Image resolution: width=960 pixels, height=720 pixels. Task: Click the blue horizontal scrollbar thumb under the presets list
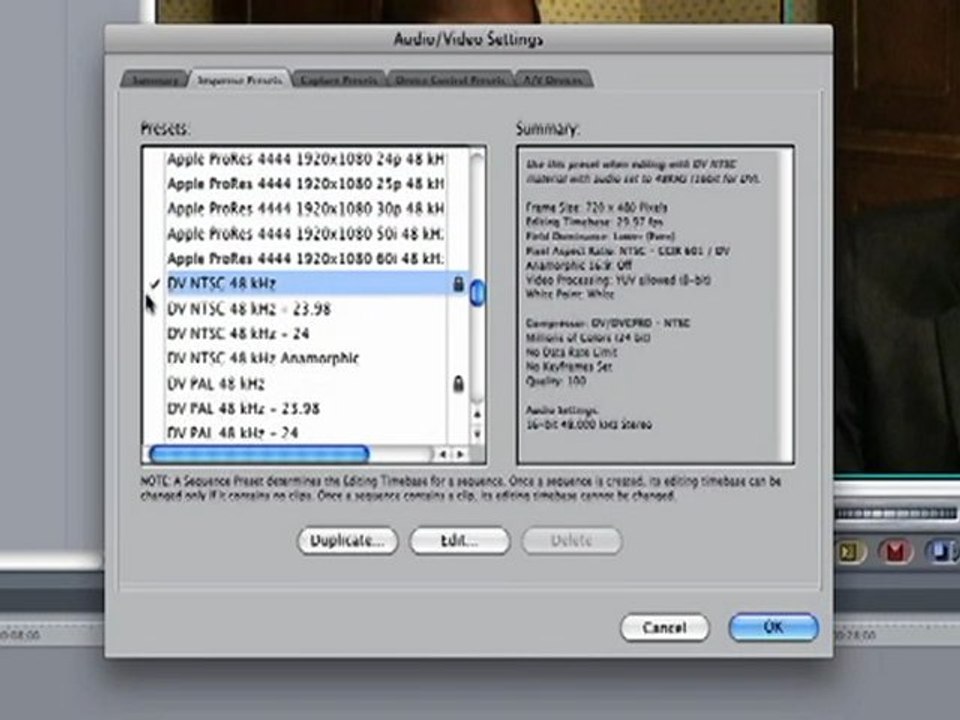259,454
